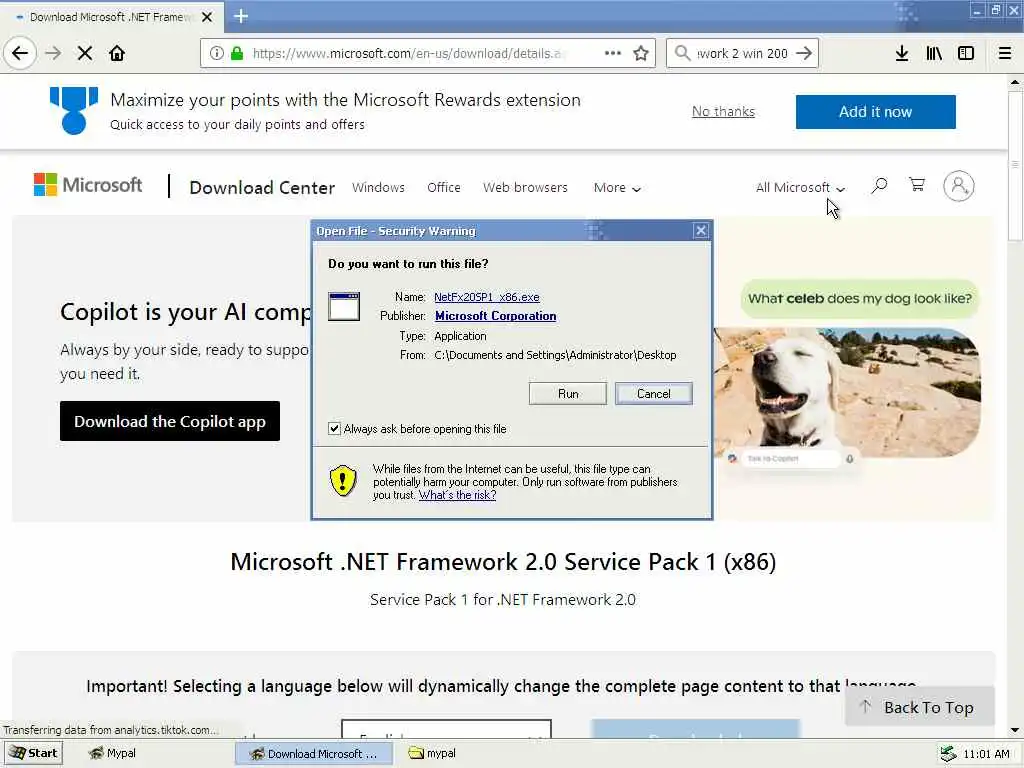1024x768 pixels.
Task: Close the Download Microsoft .NET tab
Action: [207, 17]
